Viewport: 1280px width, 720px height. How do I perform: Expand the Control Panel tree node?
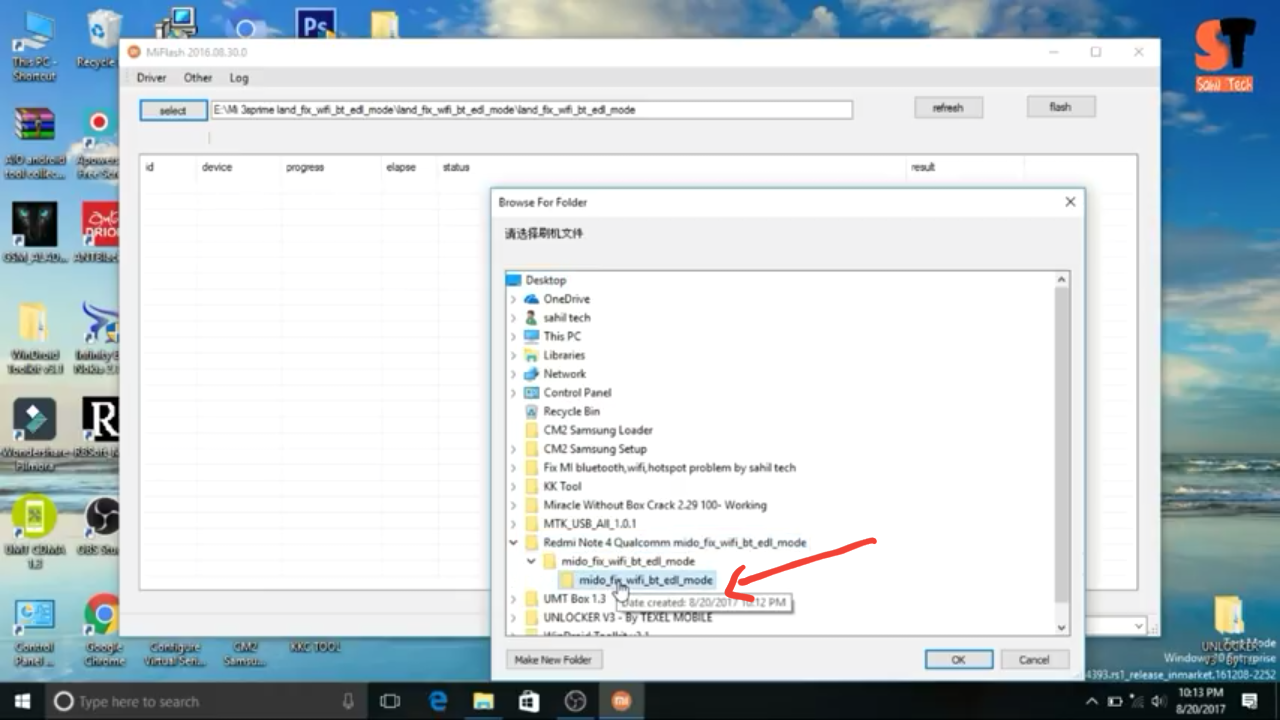tap(514, 393)
